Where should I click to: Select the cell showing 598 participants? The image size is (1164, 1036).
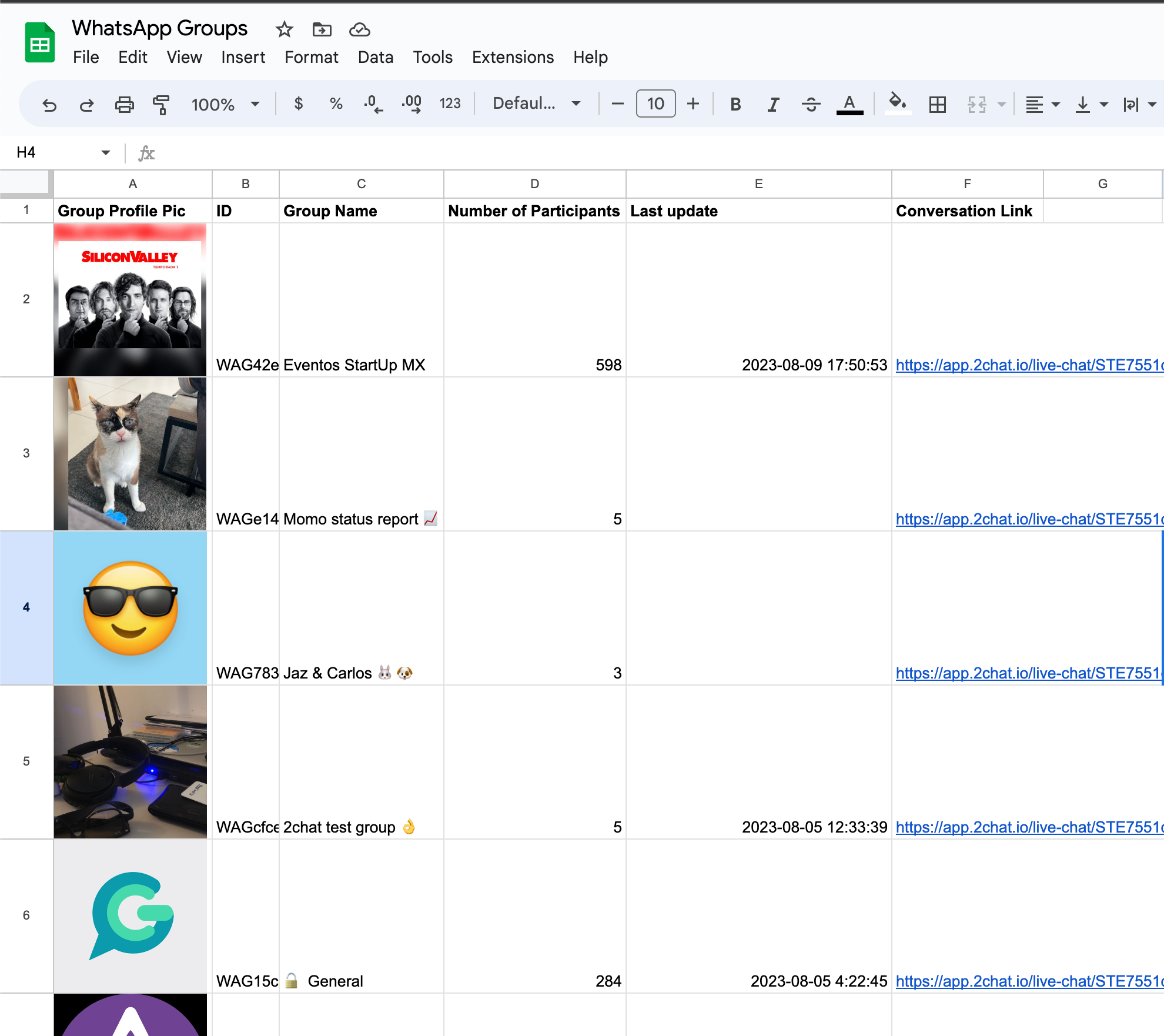click(534, 300)
